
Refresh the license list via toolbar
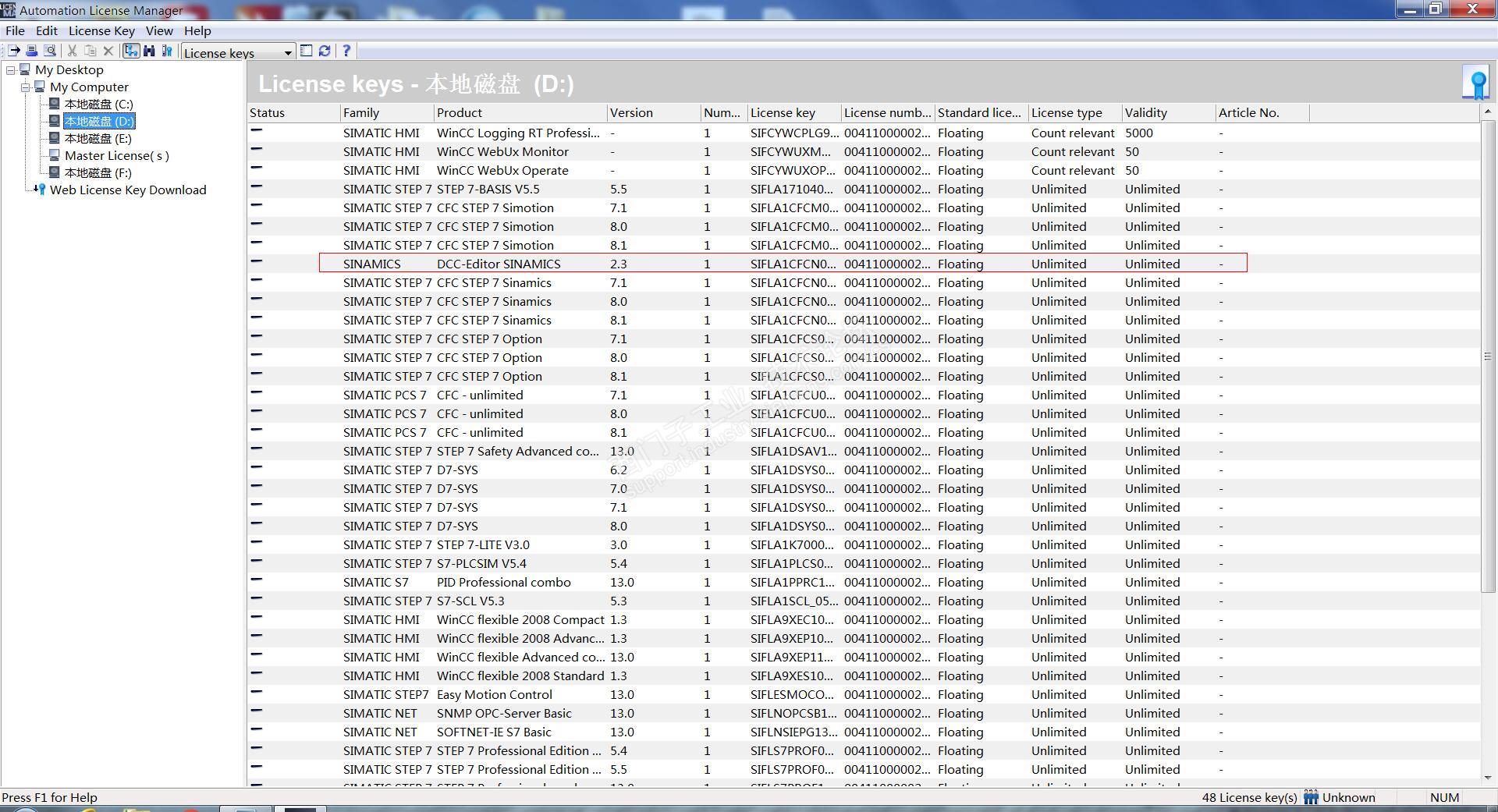click(x=325, y=51)
